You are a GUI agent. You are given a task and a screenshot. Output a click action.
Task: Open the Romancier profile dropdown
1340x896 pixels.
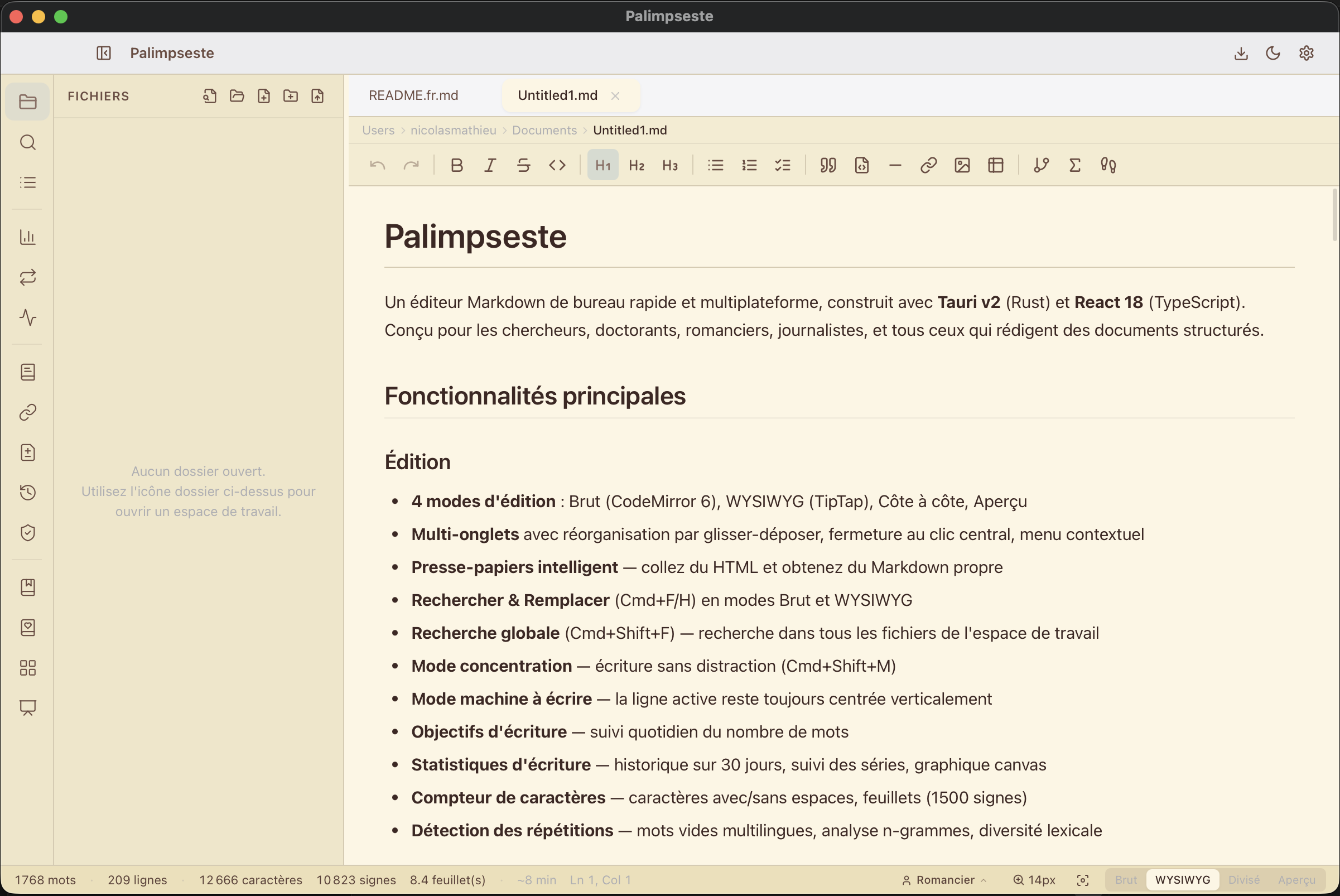(x=944, y=880)
